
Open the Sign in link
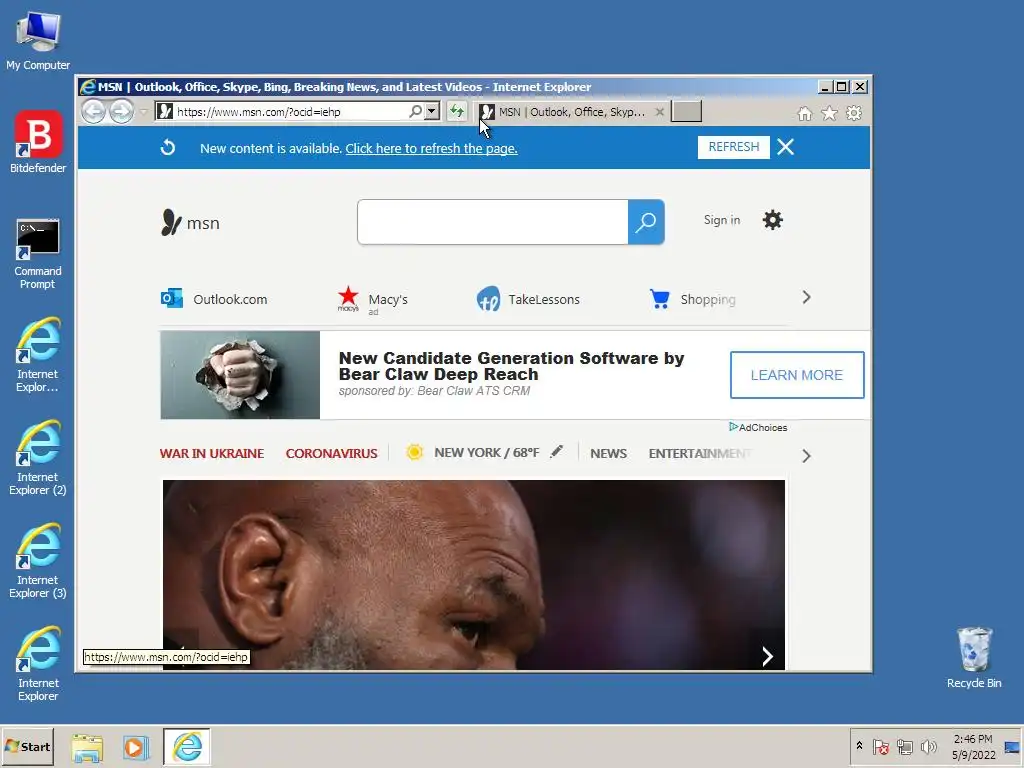(x=722, y=220)
